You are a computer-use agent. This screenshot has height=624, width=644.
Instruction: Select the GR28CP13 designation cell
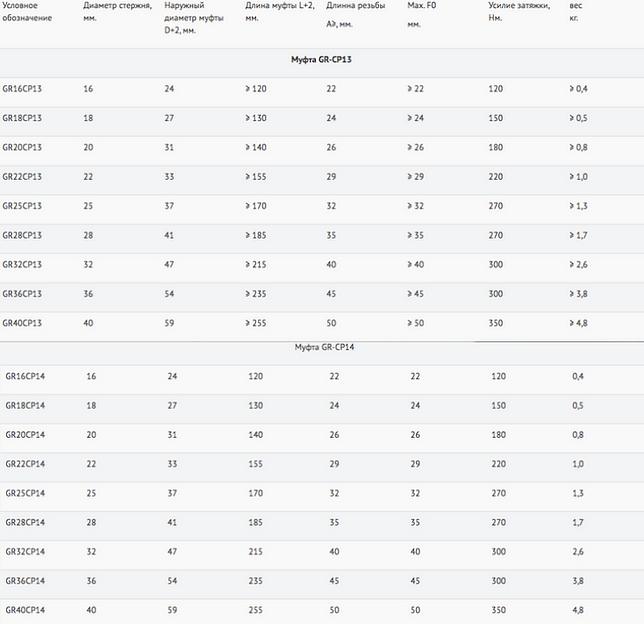pyautogui.click(x=22, y=236)
